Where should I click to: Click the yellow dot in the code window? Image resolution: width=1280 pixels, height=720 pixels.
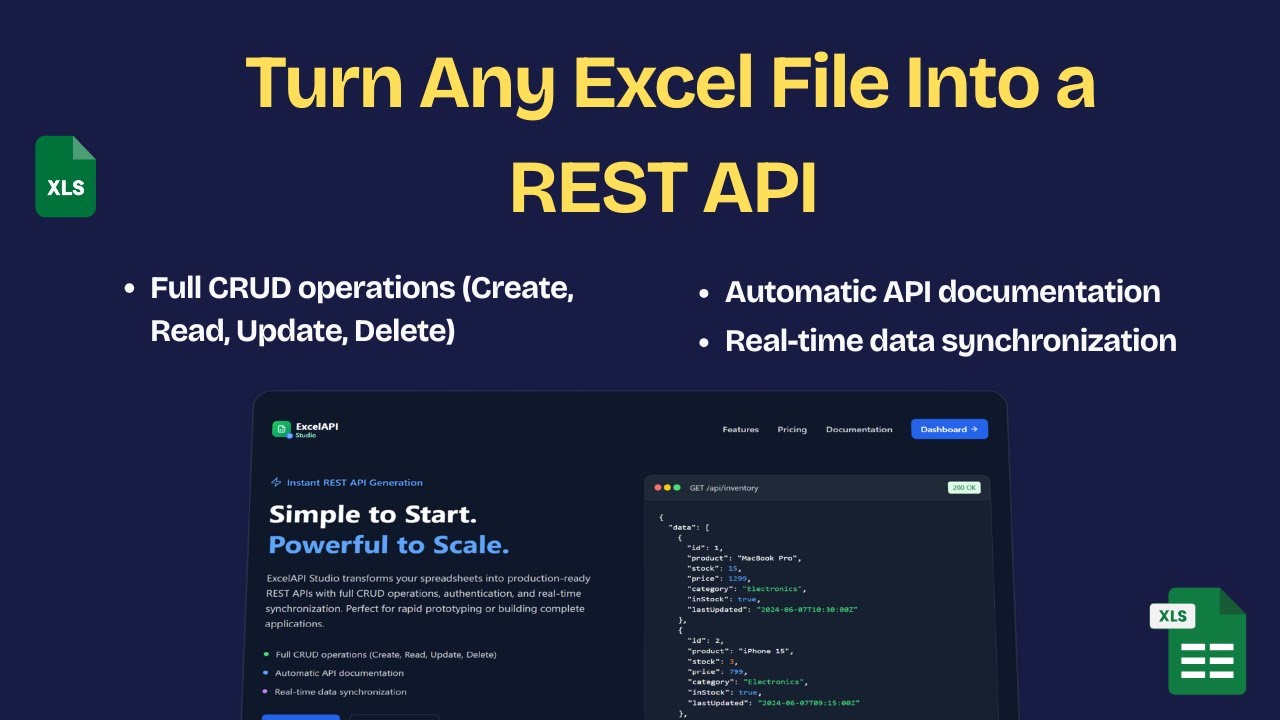667,488
